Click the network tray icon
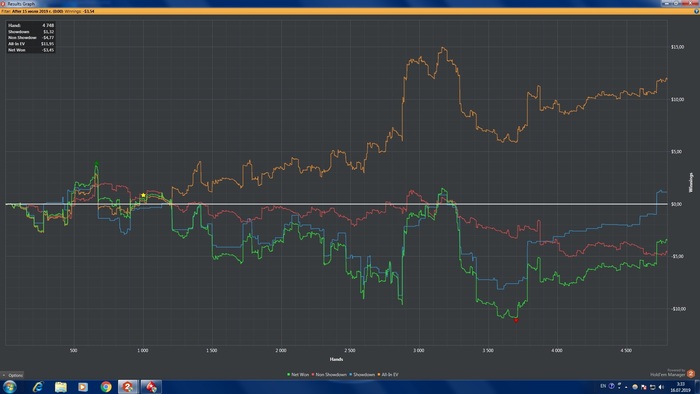 652,387
